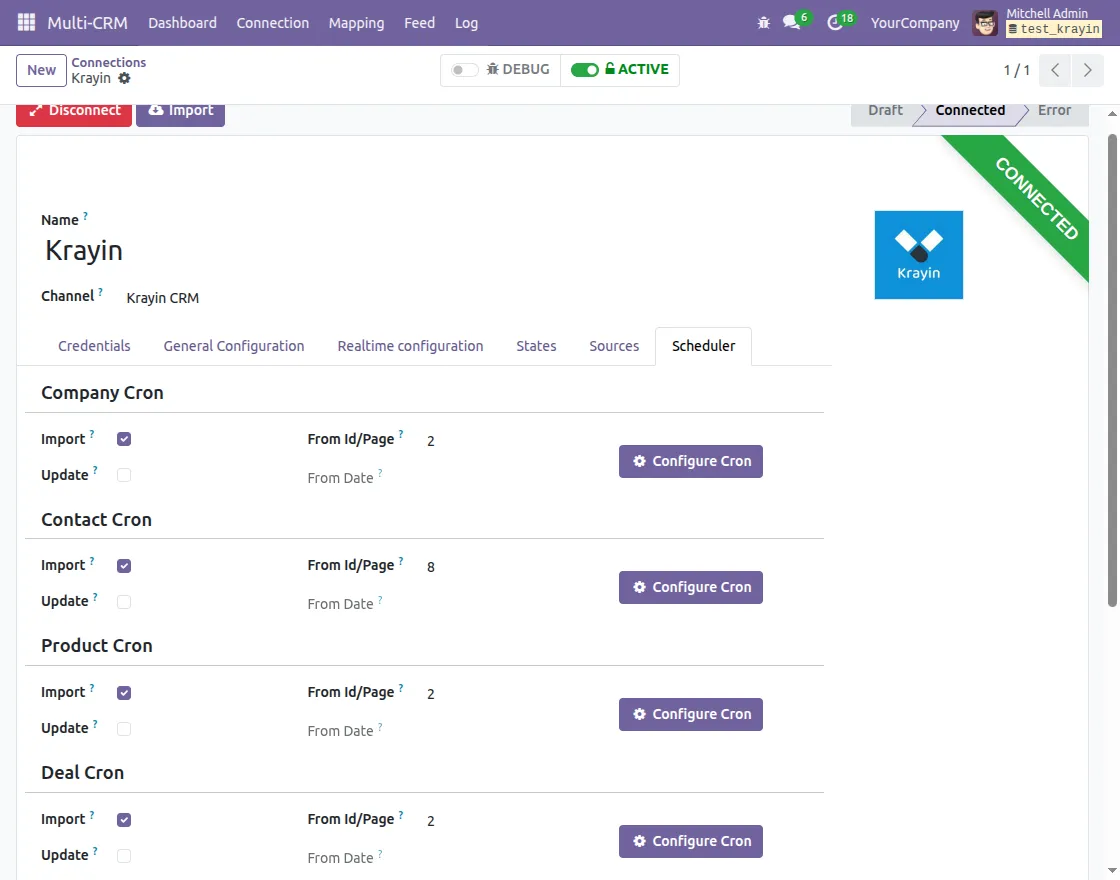This screenshot has width=1120, height=880.
Task: Open the Dashboard menu
Action: 182,23
